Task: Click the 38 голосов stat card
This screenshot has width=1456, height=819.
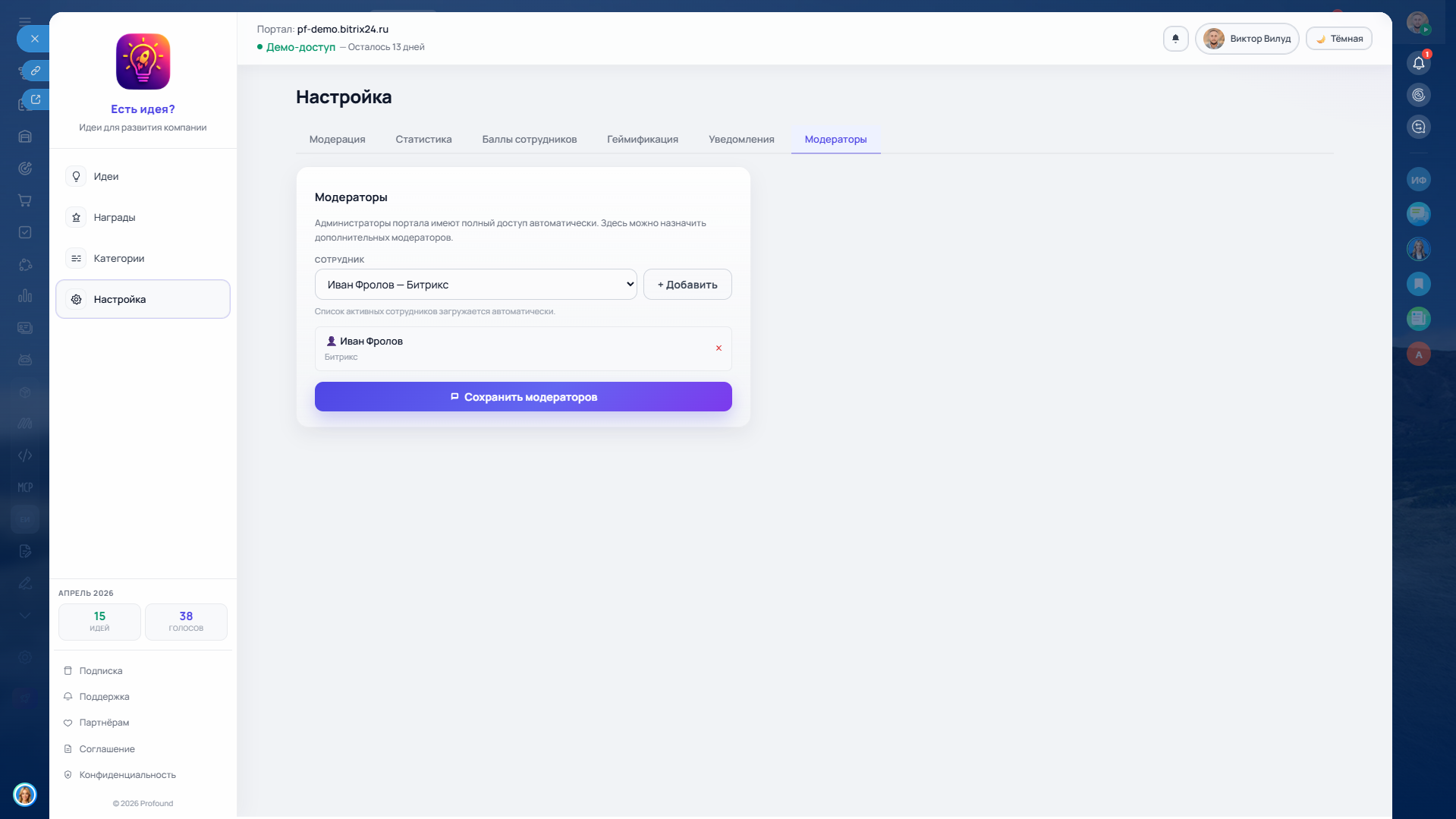Action: point(186,622)
